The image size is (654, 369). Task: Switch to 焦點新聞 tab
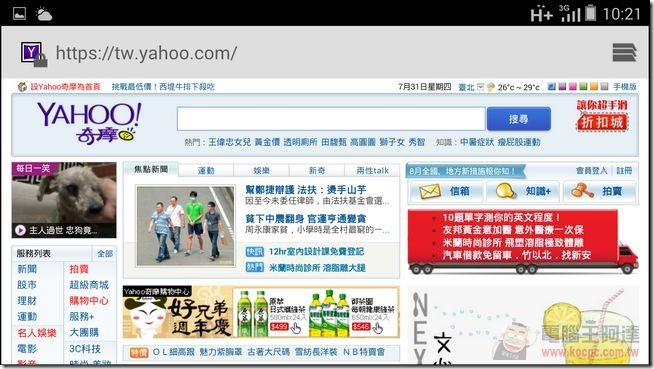[151, 169]
